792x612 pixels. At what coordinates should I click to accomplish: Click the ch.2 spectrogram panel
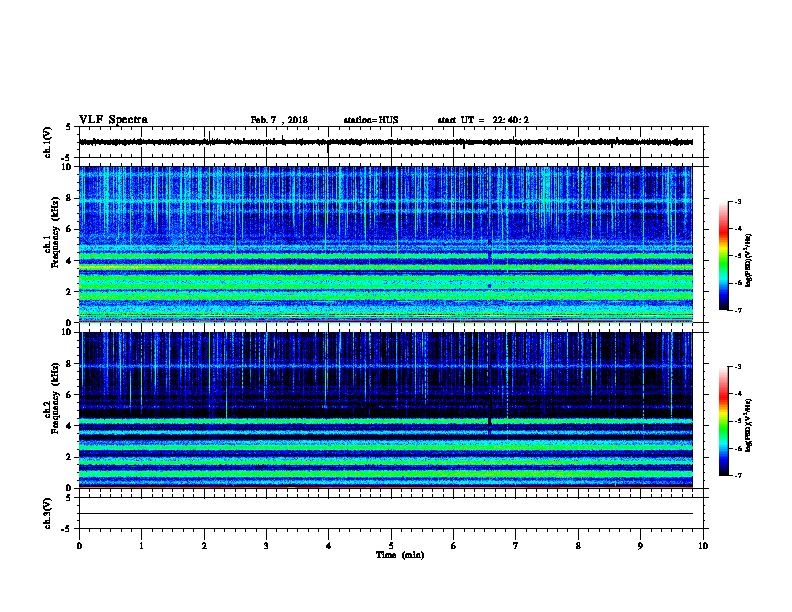(x=386, y=410)
